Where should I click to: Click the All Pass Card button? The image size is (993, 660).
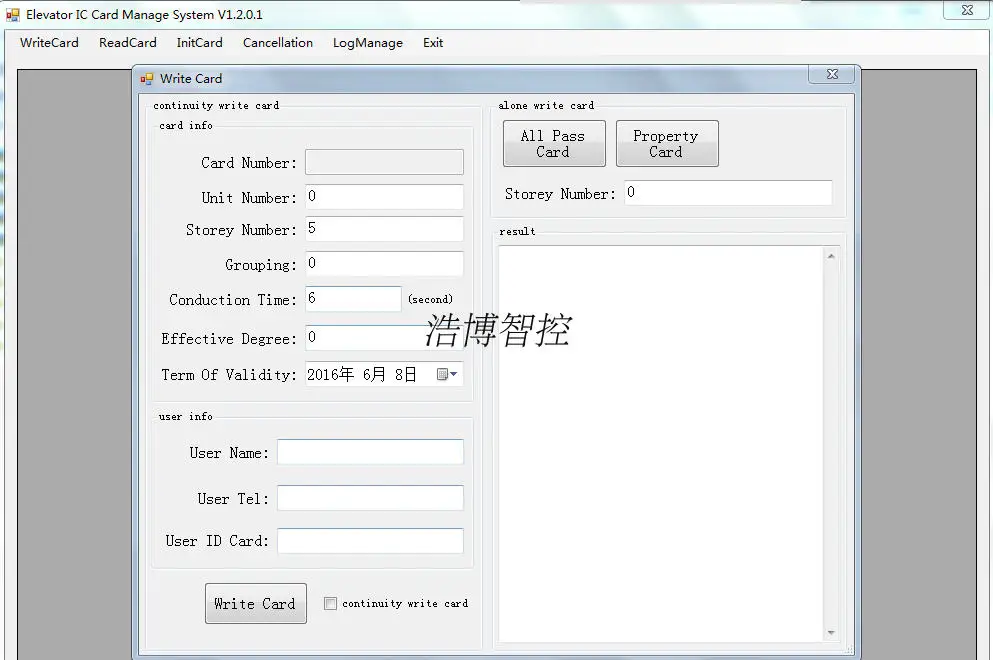[554, 144]
